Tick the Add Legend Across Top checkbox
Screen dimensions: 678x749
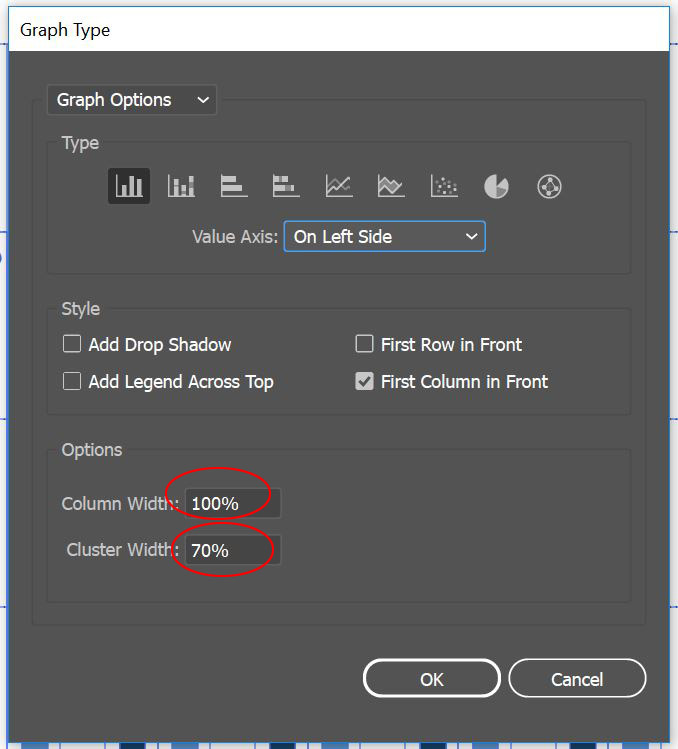tap(72, 381)
